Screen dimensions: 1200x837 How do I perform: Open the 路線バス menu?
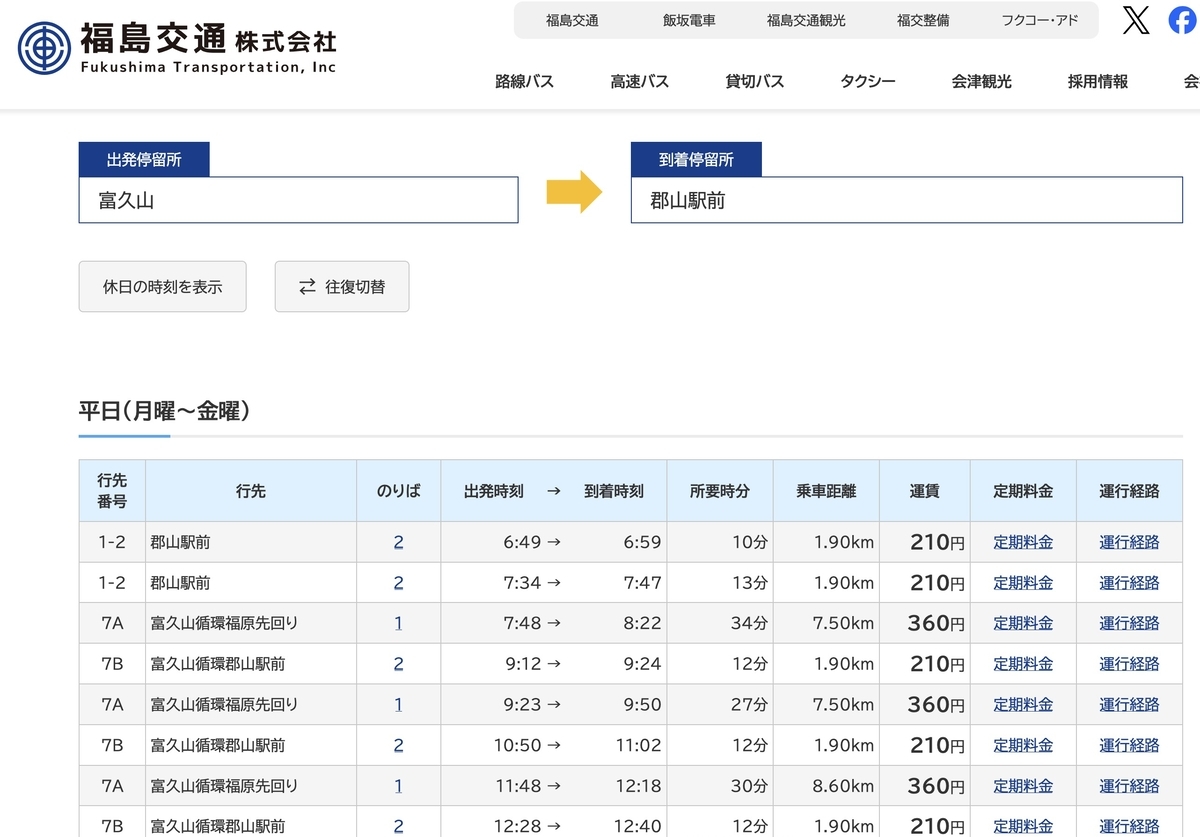click(524, 82)
